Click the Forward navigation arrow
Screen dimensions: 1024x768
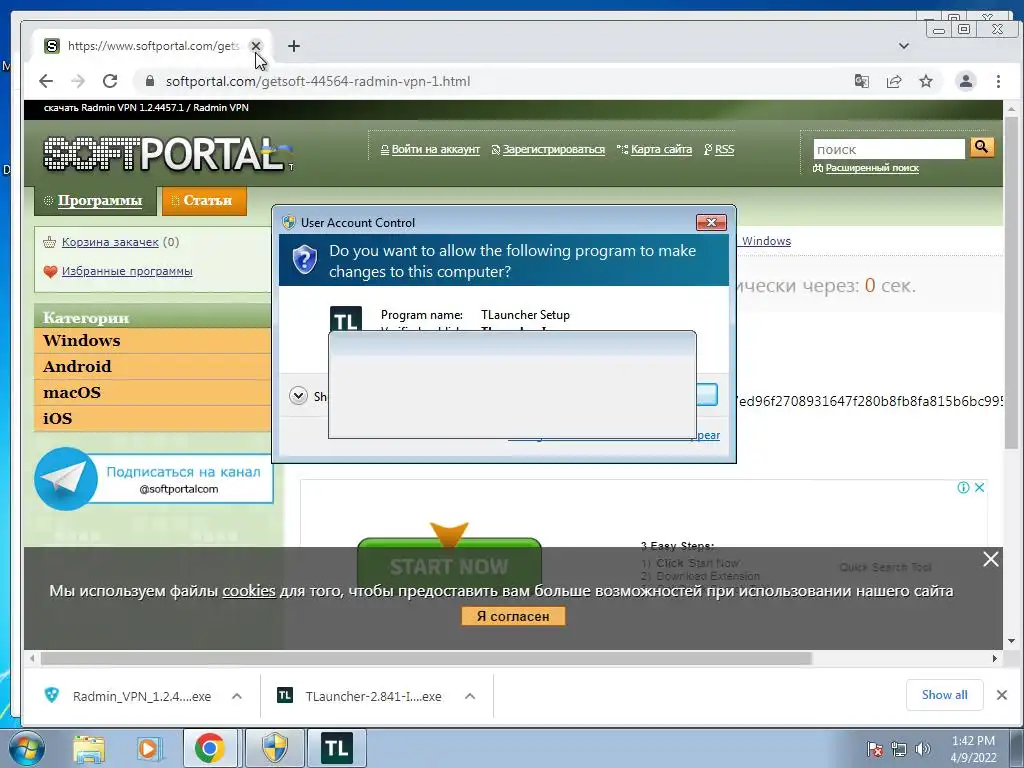pos(78,81)
